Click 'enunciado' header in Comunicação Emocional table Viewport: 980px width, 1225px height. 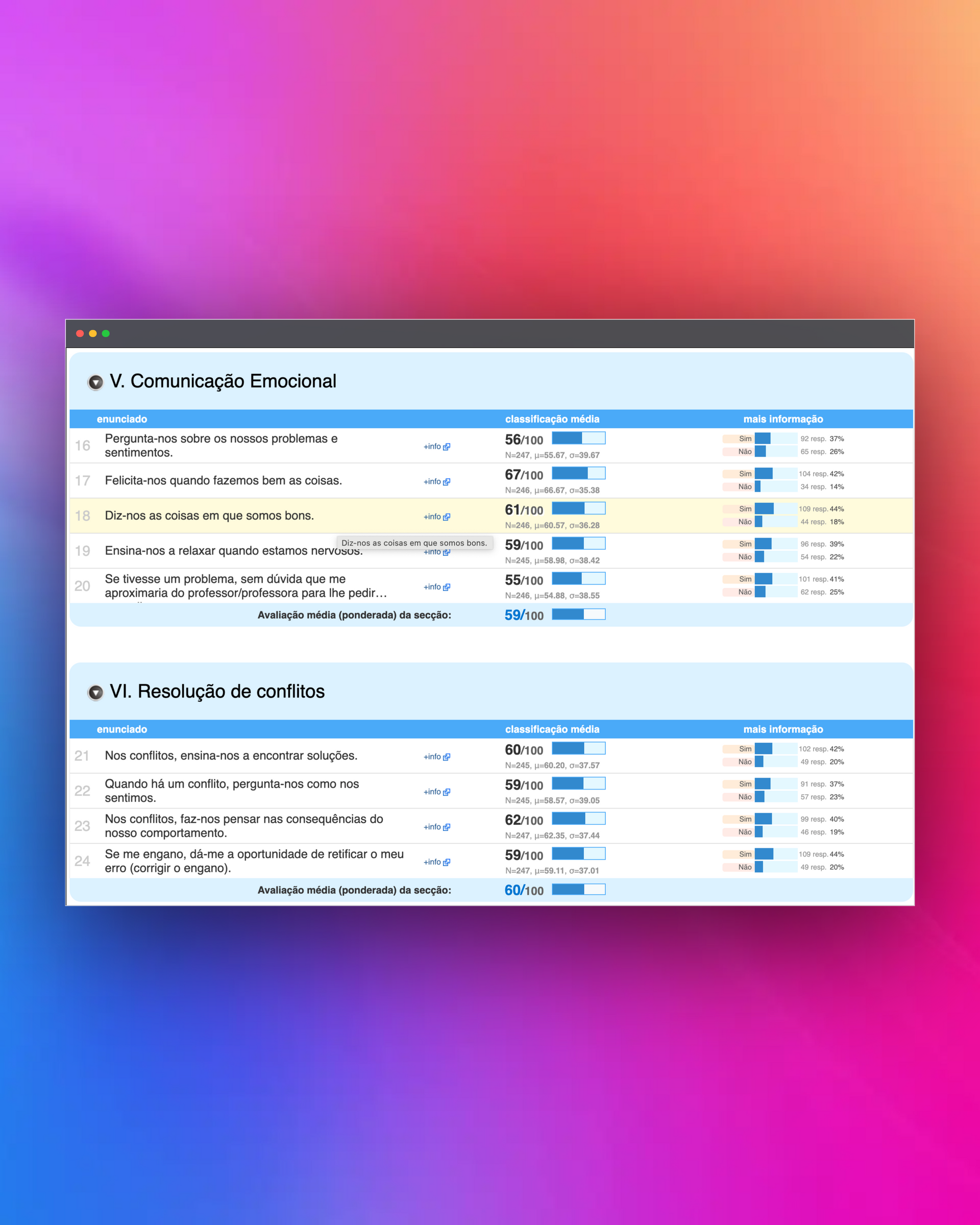pyautogui.click(x=121, y=420)
